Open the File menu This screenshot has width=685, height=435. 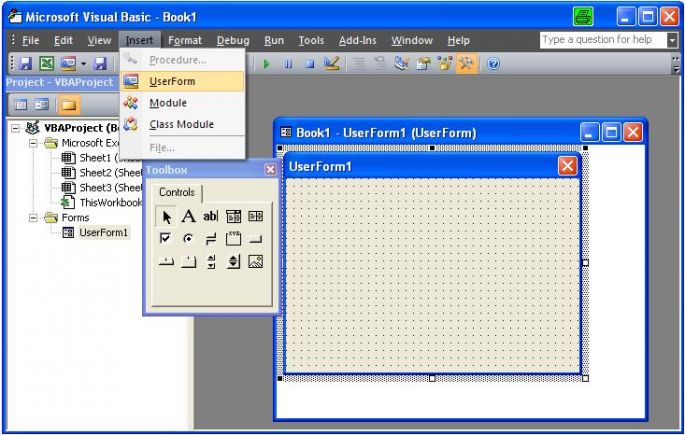click(30, 41)
